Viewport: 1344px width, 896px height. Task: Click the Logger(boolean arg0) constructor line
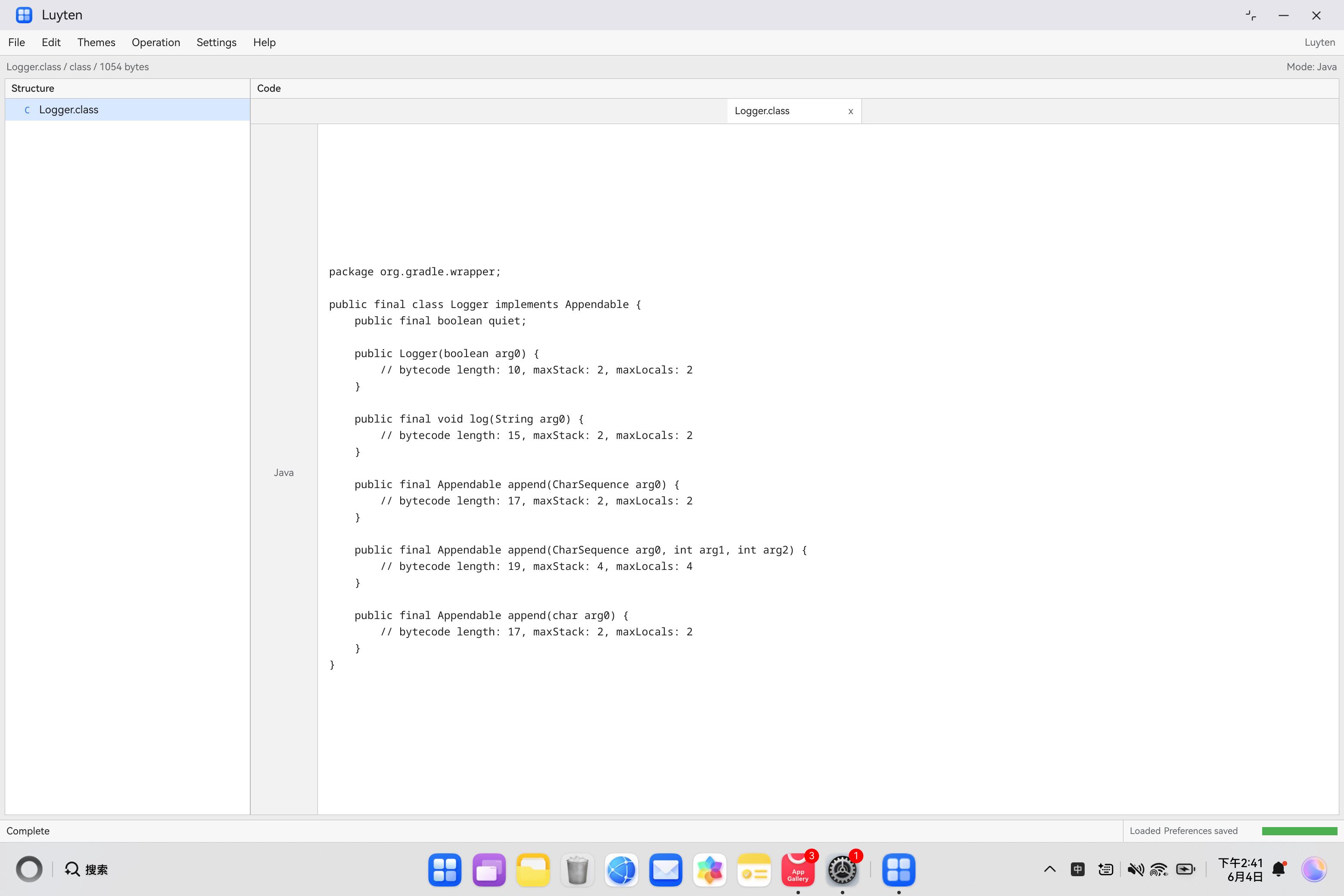tap(446, 354)
